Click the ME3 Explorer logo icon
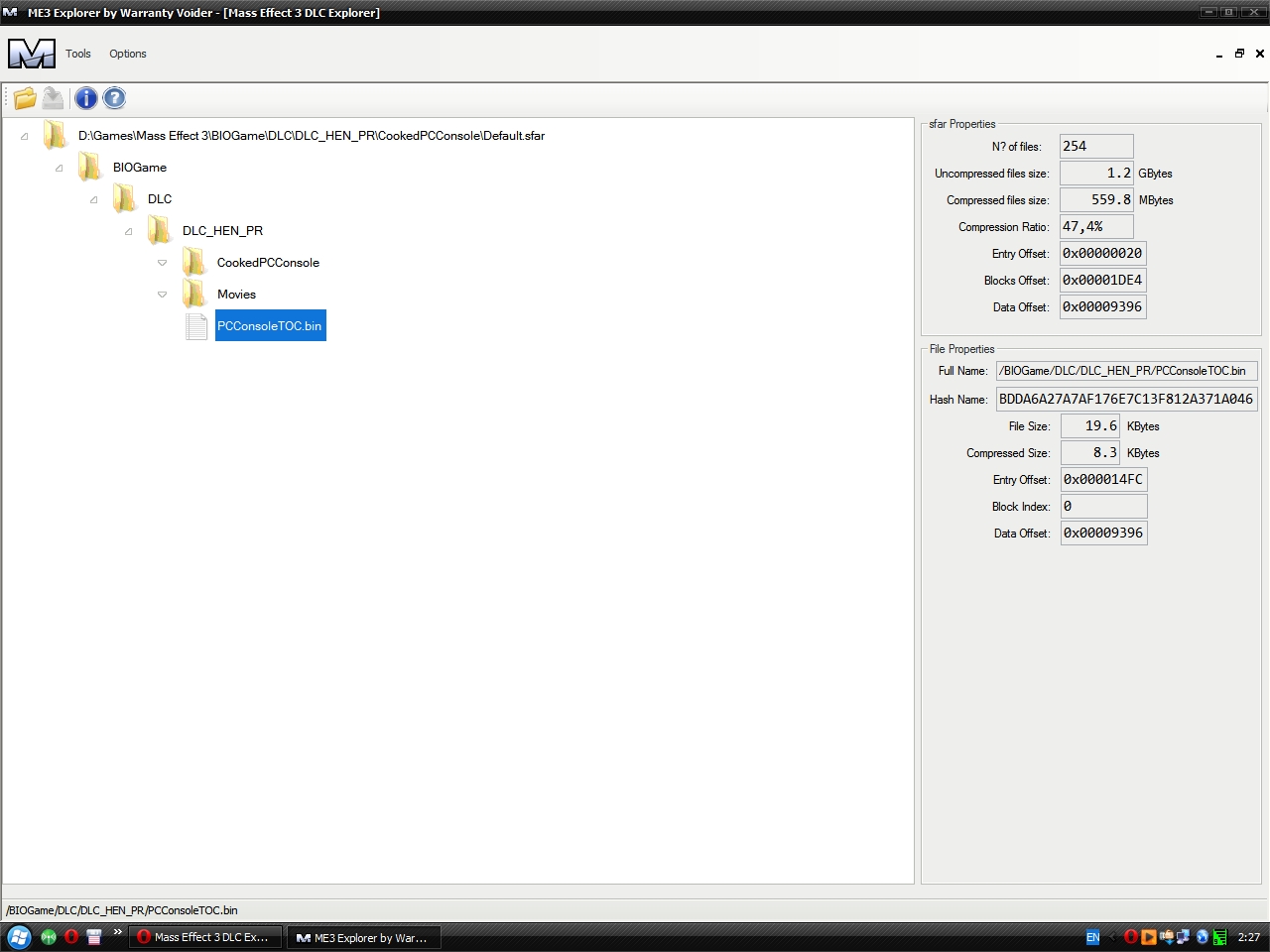 pos(32,54)
